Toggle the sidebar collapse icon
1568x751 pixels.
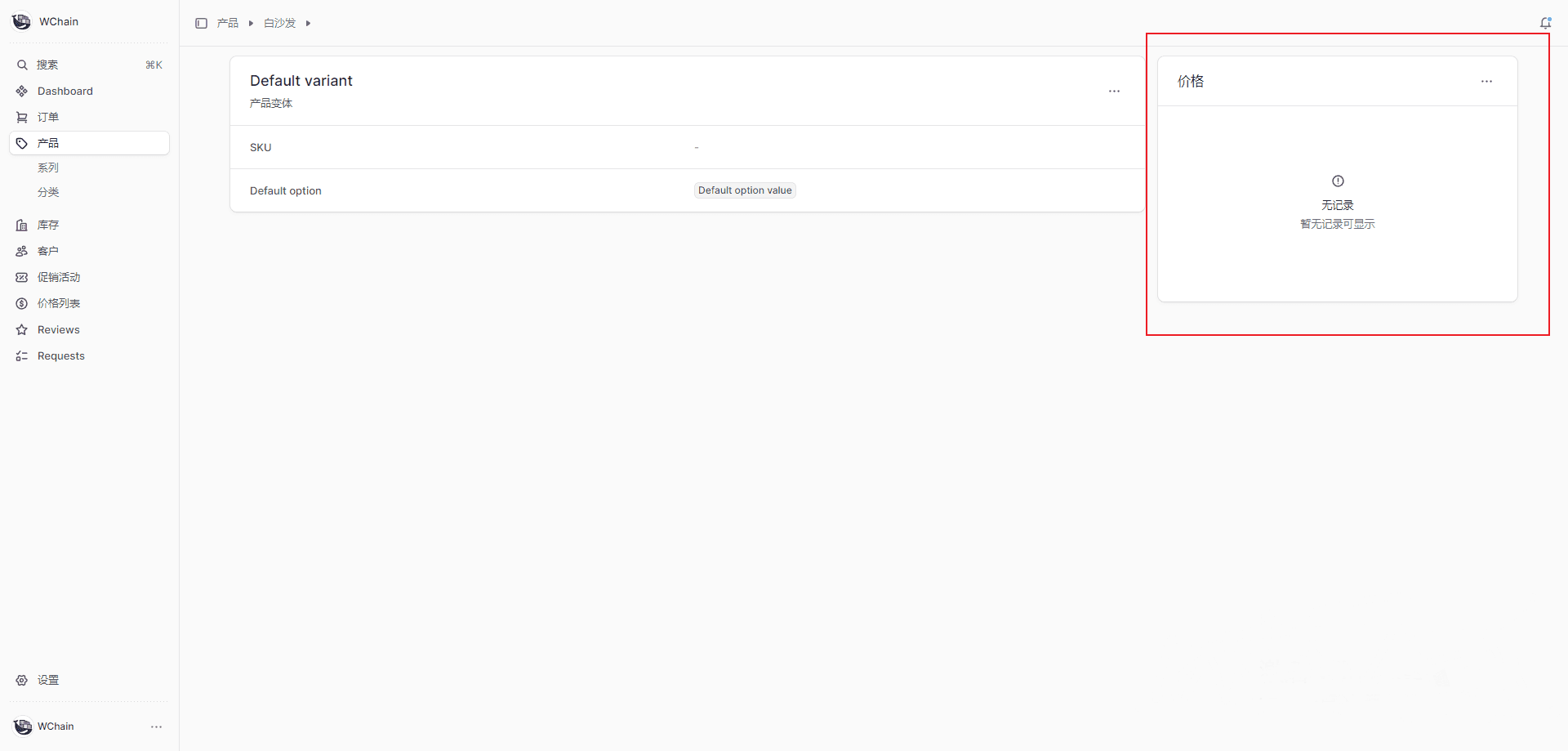[x=201, y=23]
